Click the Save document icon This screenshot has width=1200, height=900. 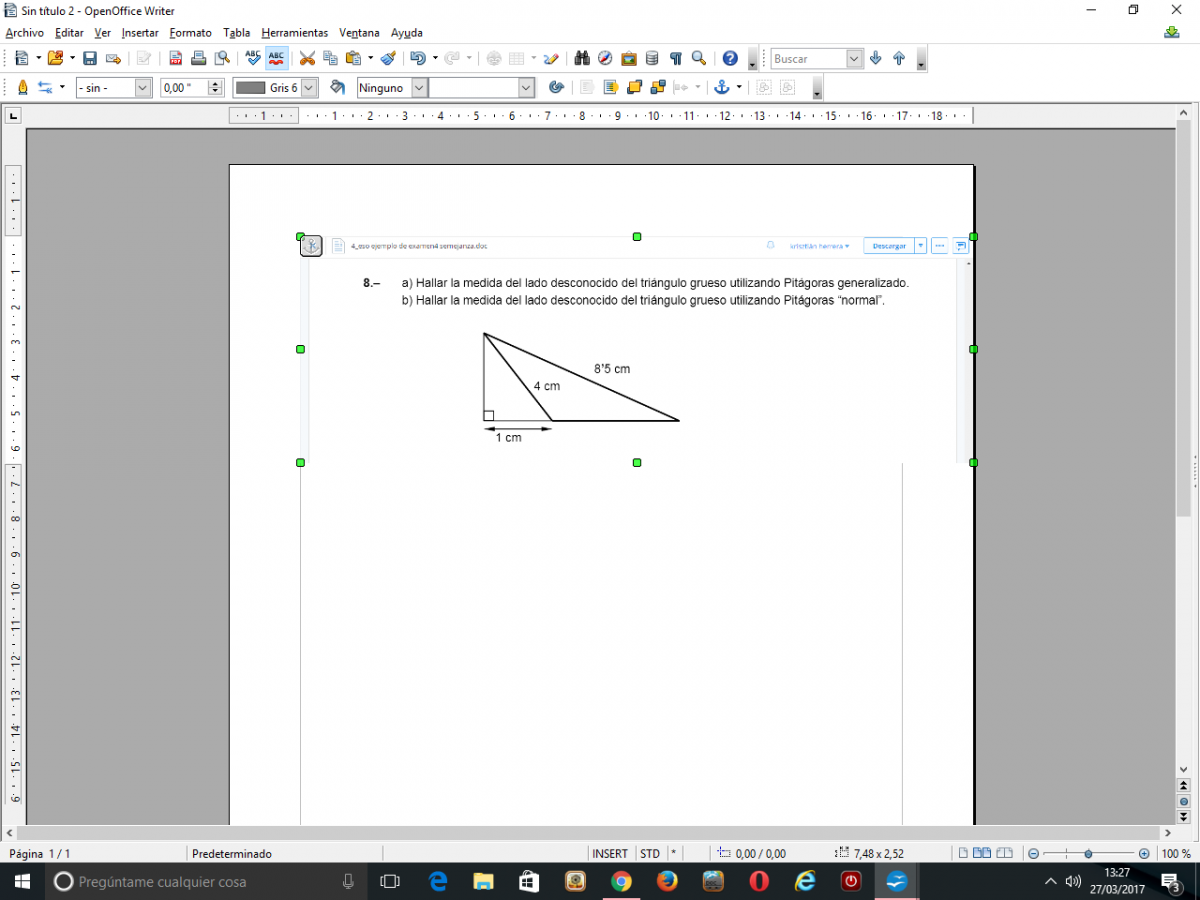pyautogui.click(x=90, y=59)
